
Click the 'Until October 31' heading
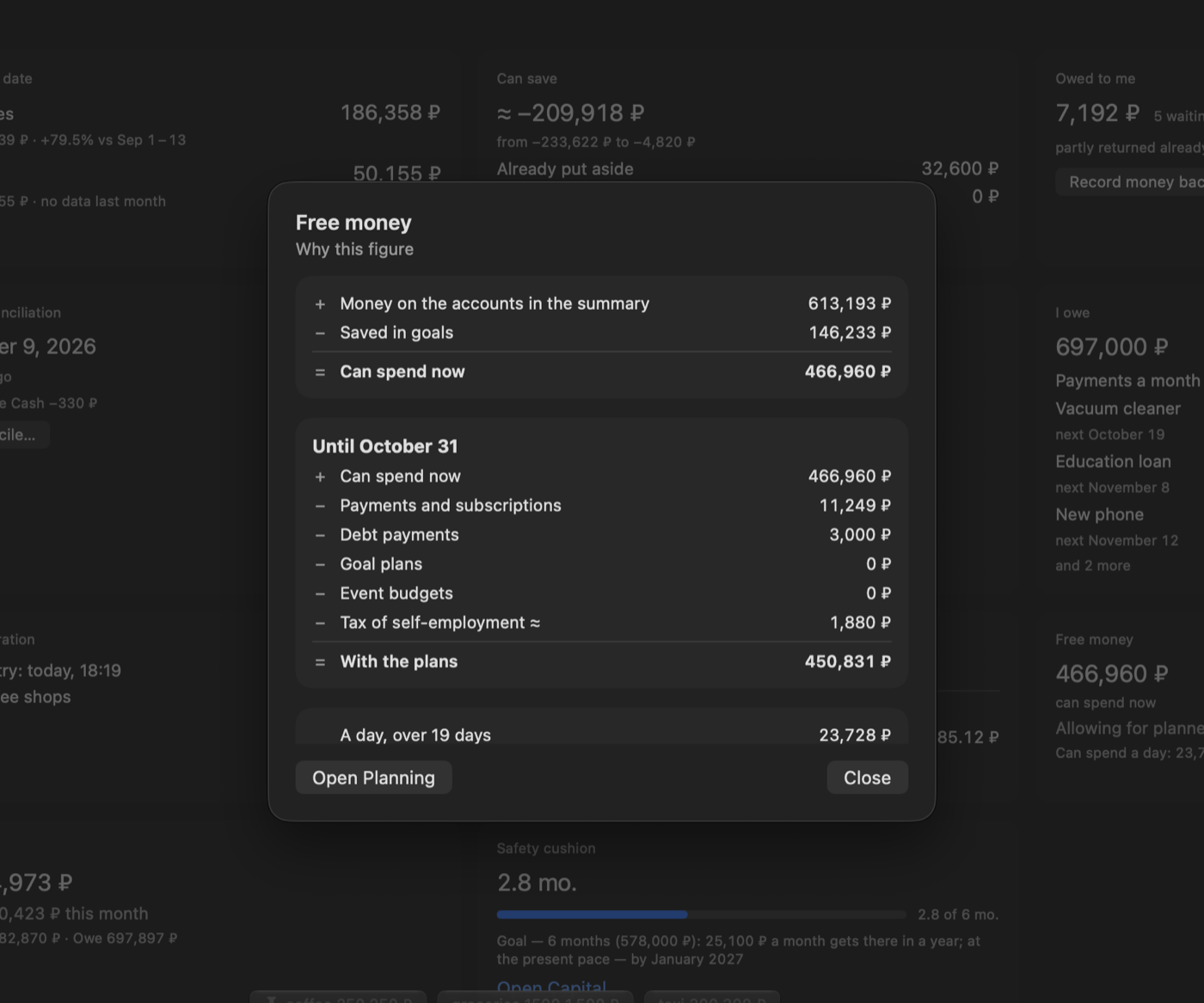point(385,446)
